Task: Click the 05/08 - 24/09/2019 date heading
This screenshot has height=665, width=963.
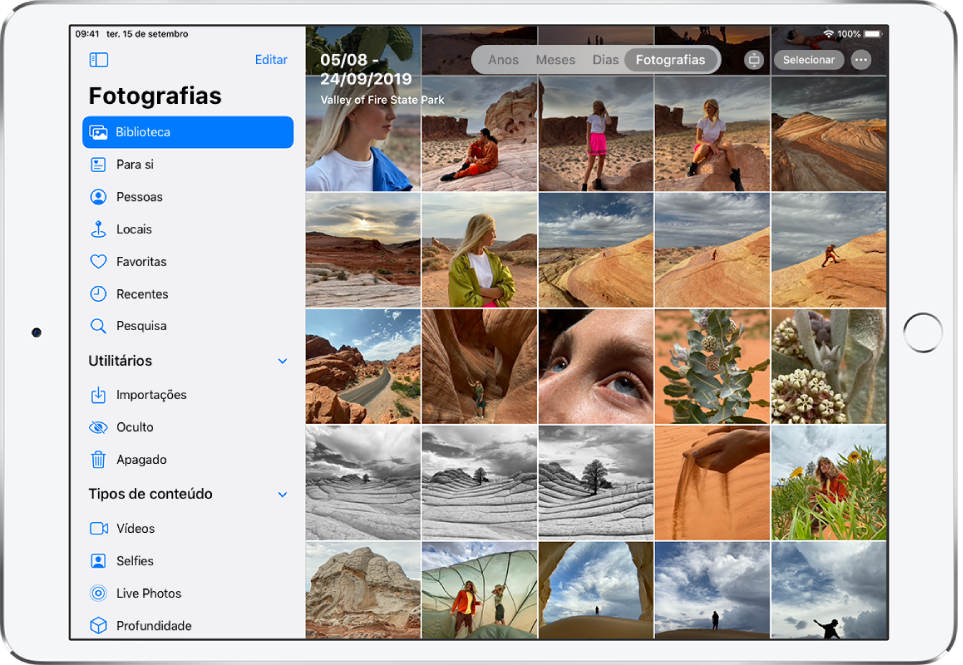Action: coord(366,69)
